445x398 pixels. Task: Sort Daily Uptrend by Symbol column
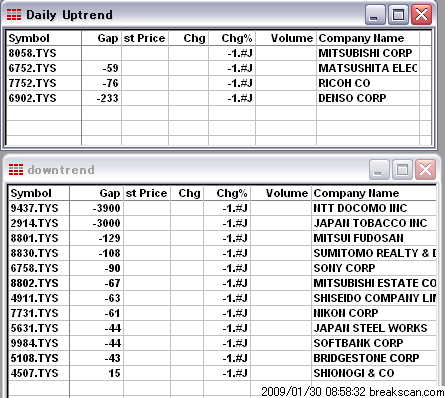44,38
